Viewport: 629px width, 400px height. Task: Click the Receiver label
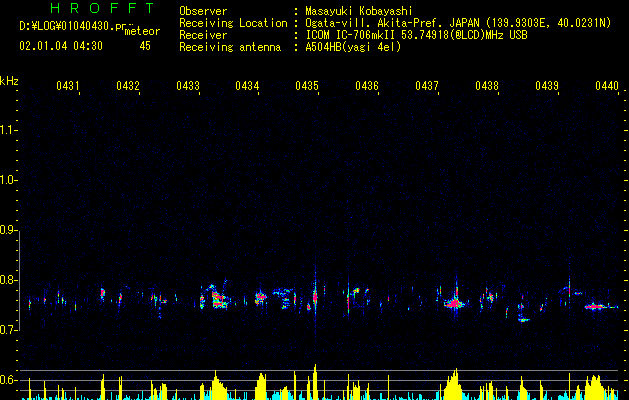203,35
